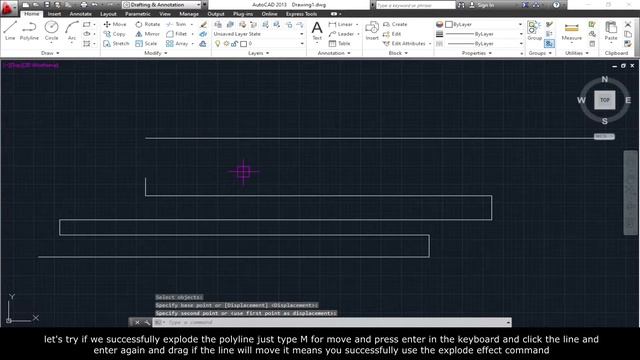Click the Insert block tool
This screenshot has width=640, height=360.
point(372,31)
